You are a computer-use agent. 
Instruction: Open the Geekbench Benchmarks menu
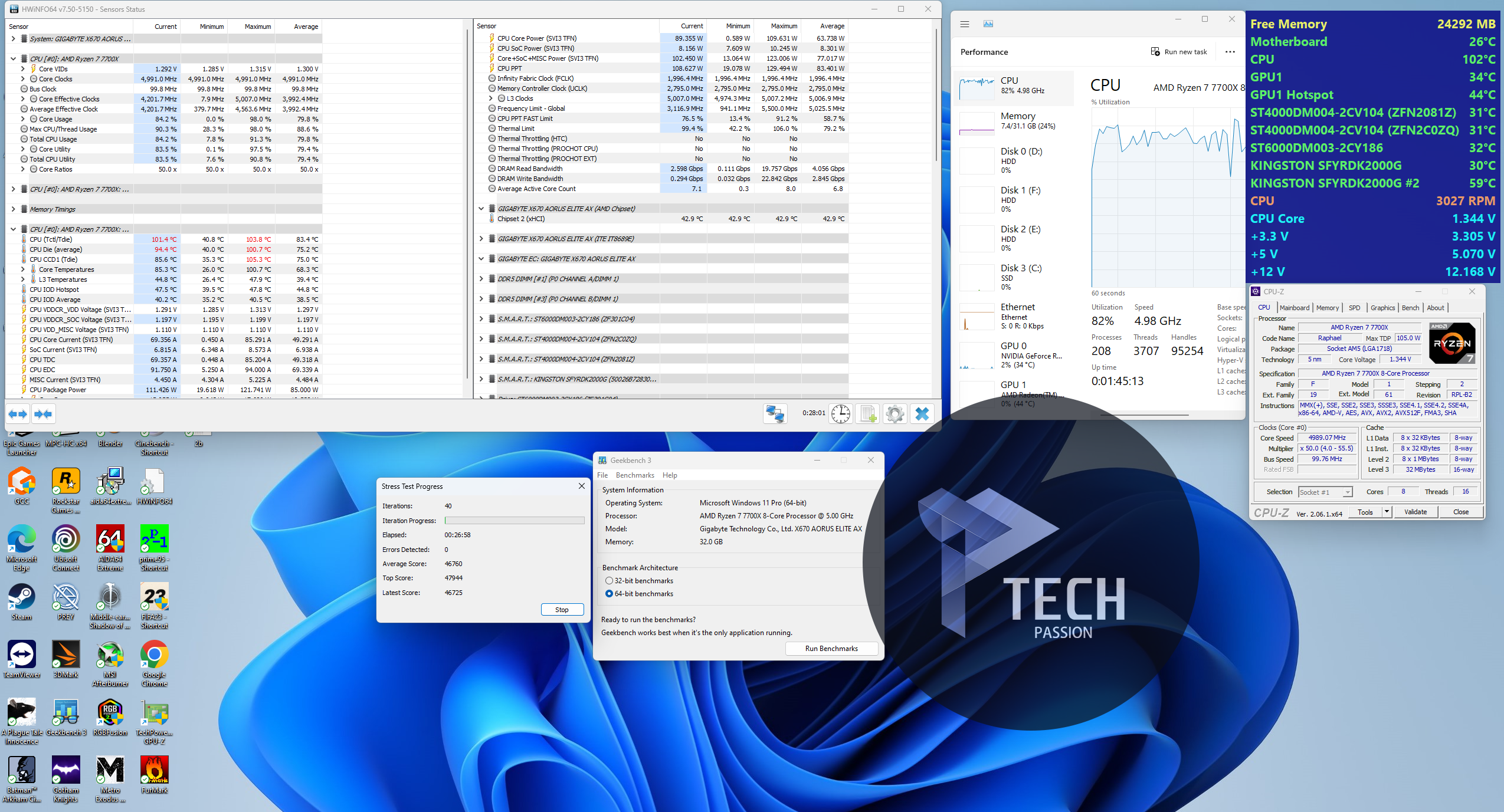(634, 475)
